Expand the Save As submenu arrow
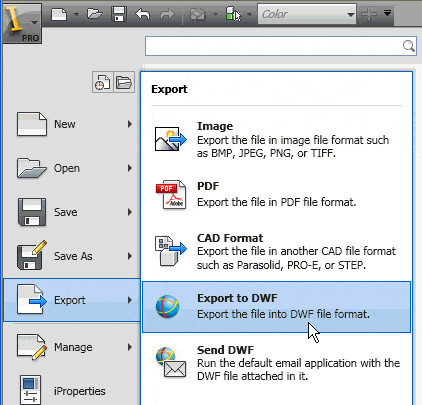The image size is (422, 405). click(130, 256)
